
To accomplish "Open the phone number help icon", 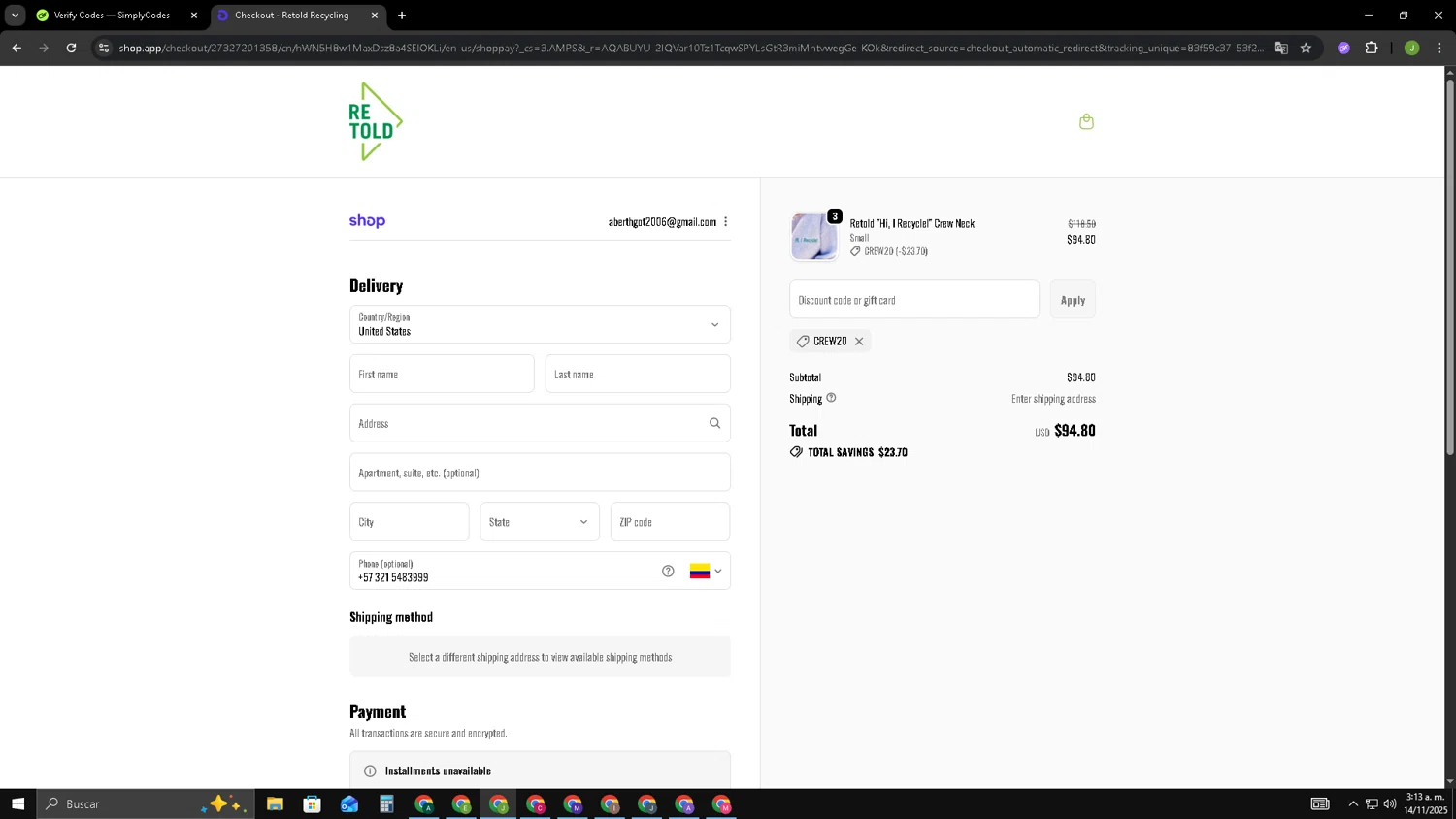I will 668,571.
